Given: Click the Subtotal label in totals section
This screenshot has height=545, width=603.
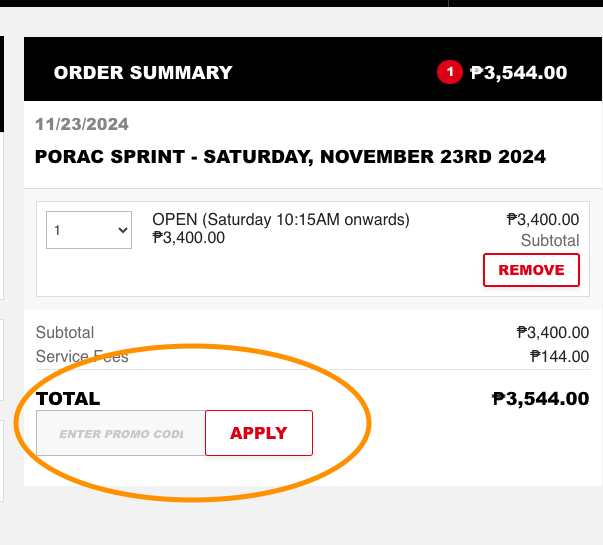Looking at the screenshot, I should pos(65,332).
